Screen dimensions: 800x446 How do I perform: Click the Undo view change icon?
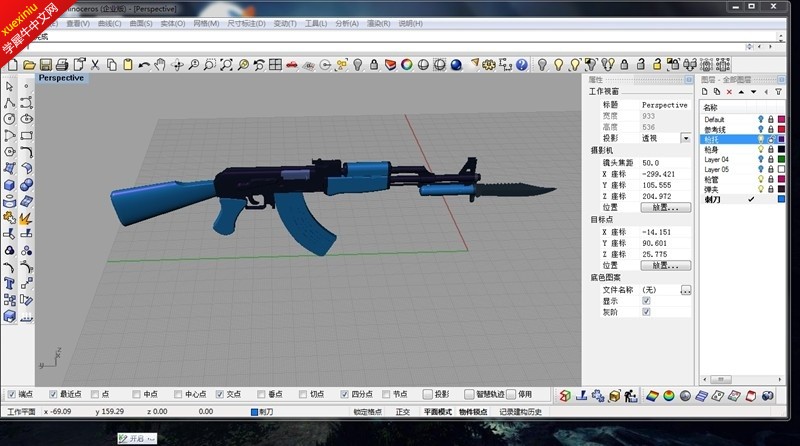point(259,65)
